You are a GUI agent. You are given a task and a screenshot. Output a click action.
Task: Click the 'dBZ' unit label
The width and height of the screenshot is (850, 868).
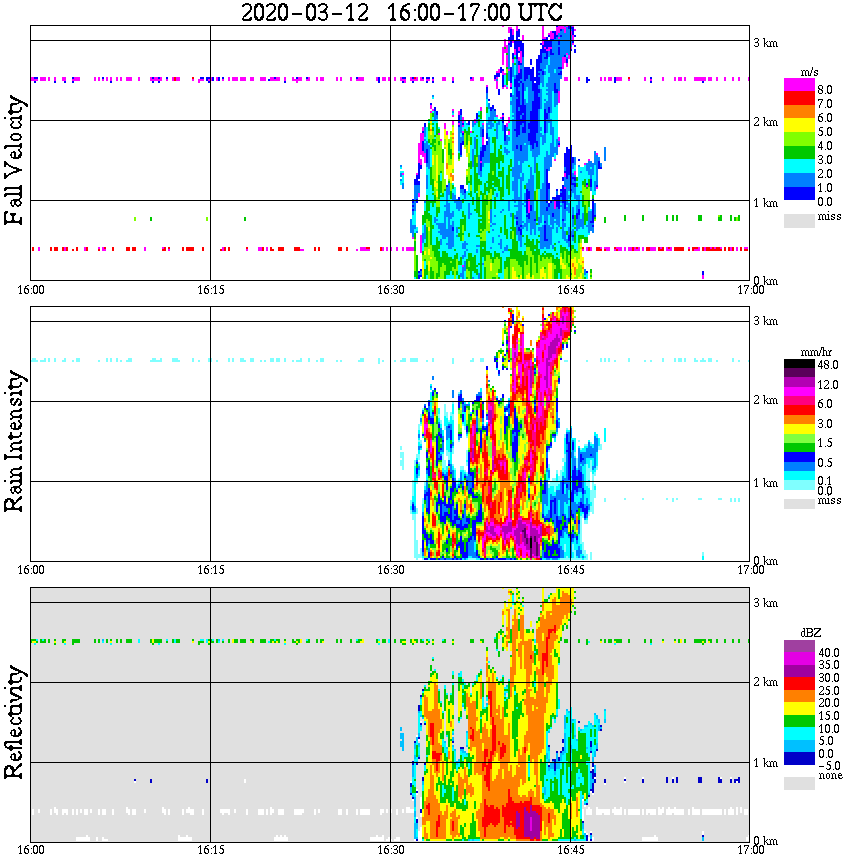[x=811, y=633]
